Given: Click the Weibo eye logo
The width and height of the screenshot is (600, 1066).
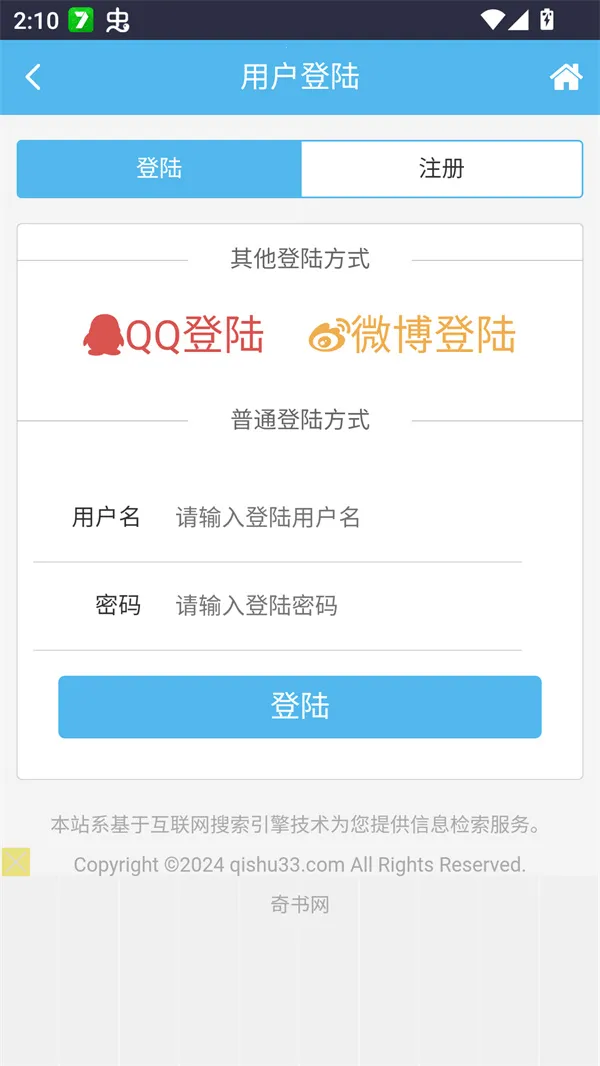Looking at the screenshot, I should (x=328, y=336).
